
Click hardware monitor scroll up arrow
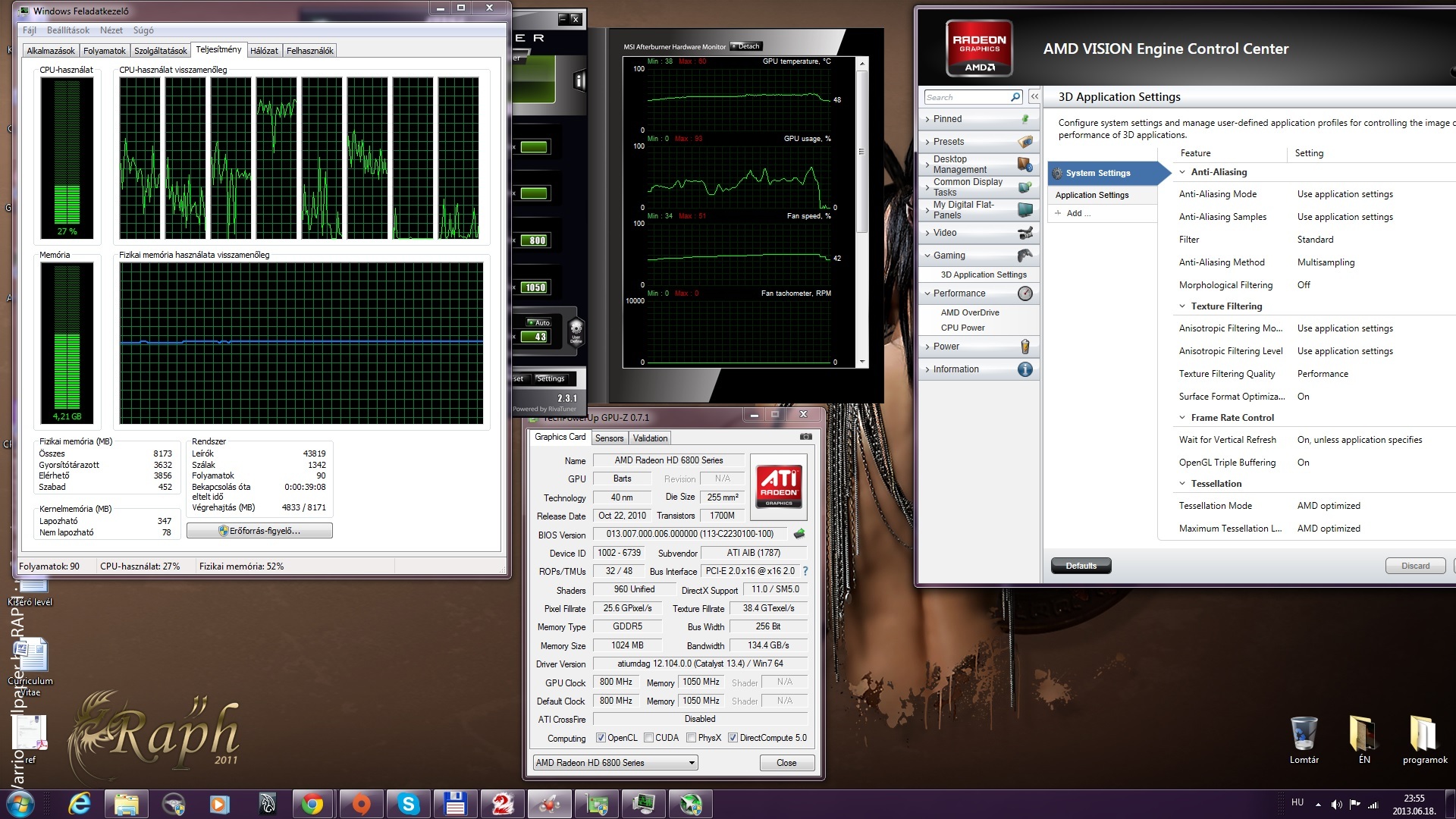click(861, 64)
